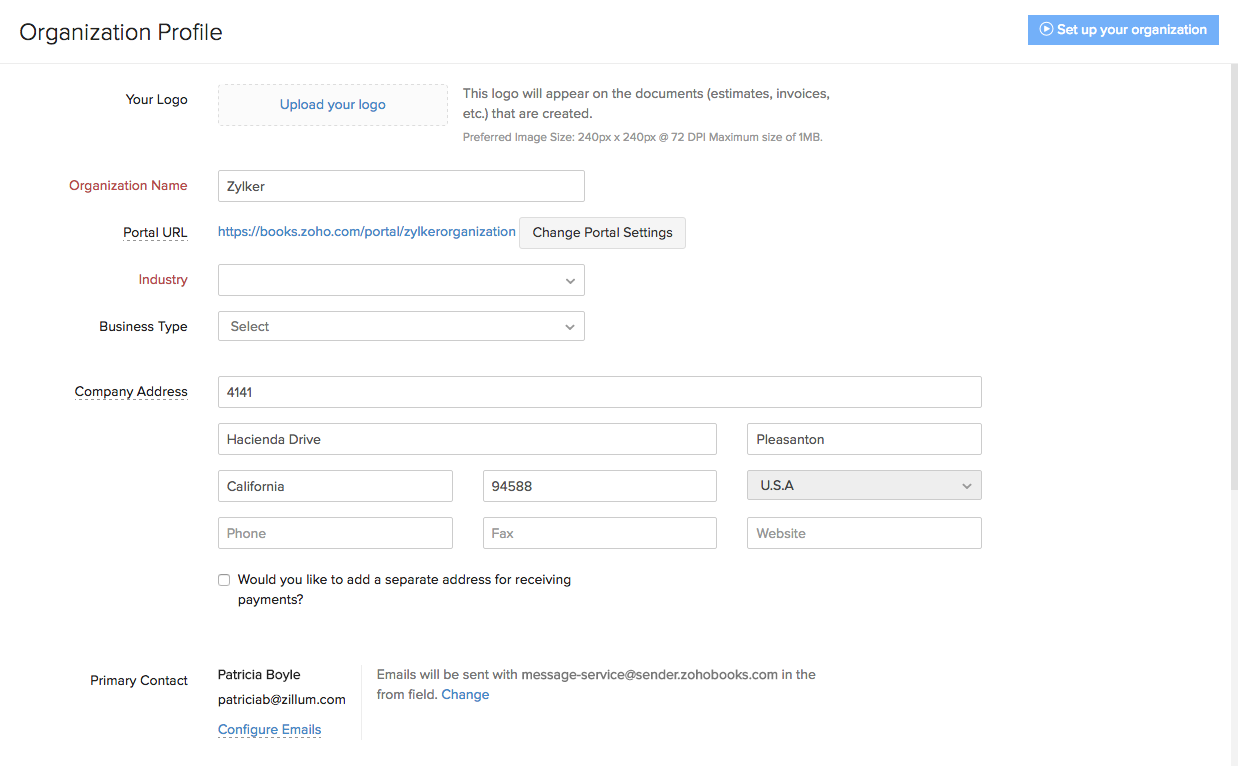Click the 94588 zip code field

tap(599, 486)
